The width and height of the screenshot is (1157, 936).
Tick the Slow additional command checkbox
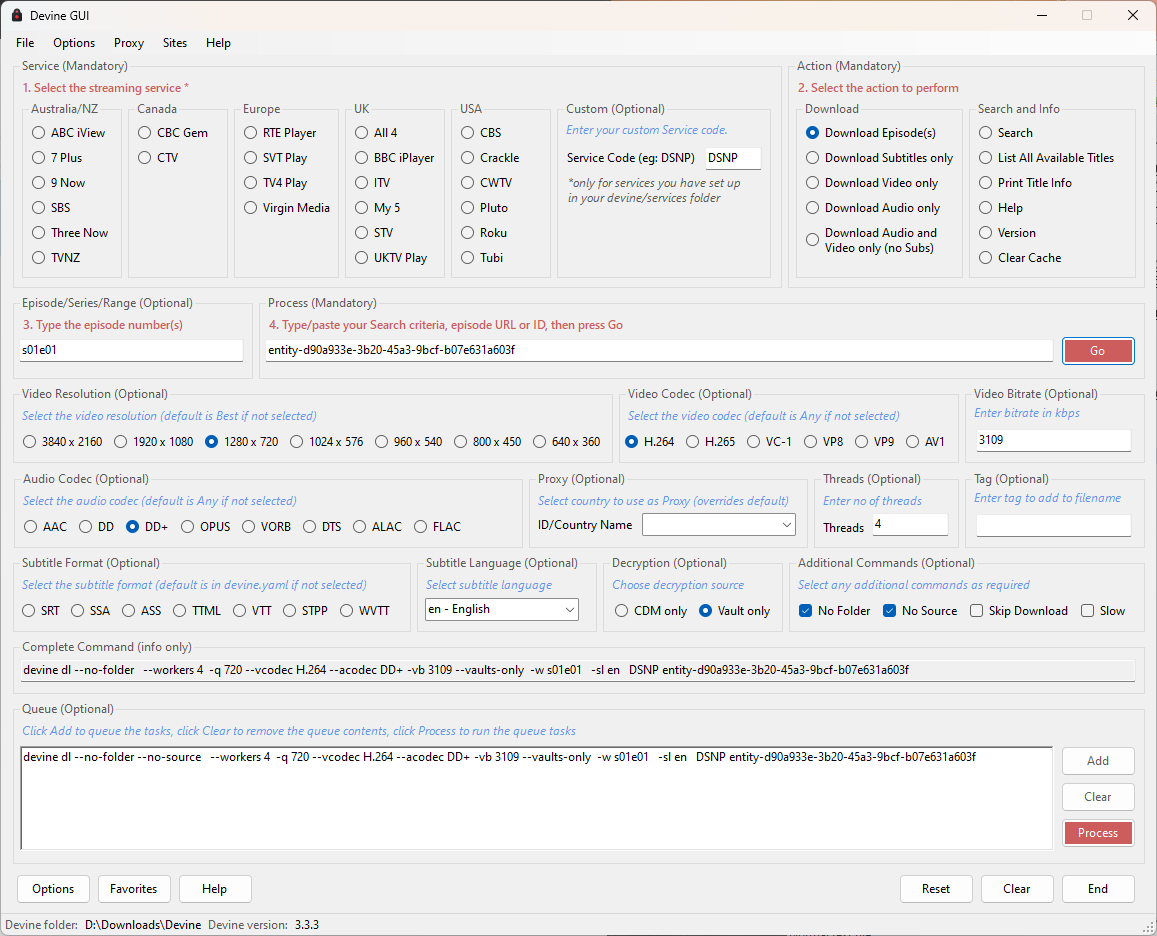coord(1087,611)
